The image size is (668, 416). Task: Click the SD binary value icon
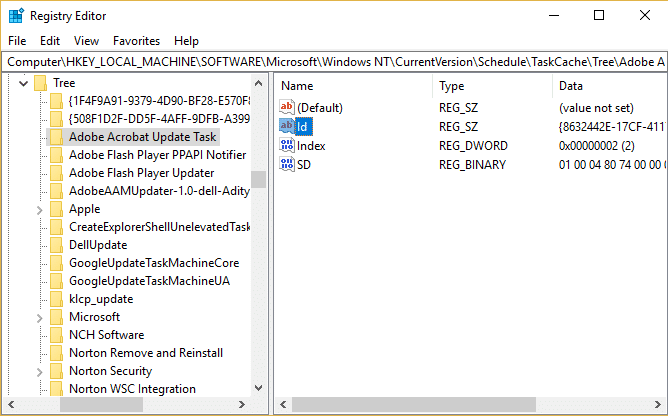point(288,163)
